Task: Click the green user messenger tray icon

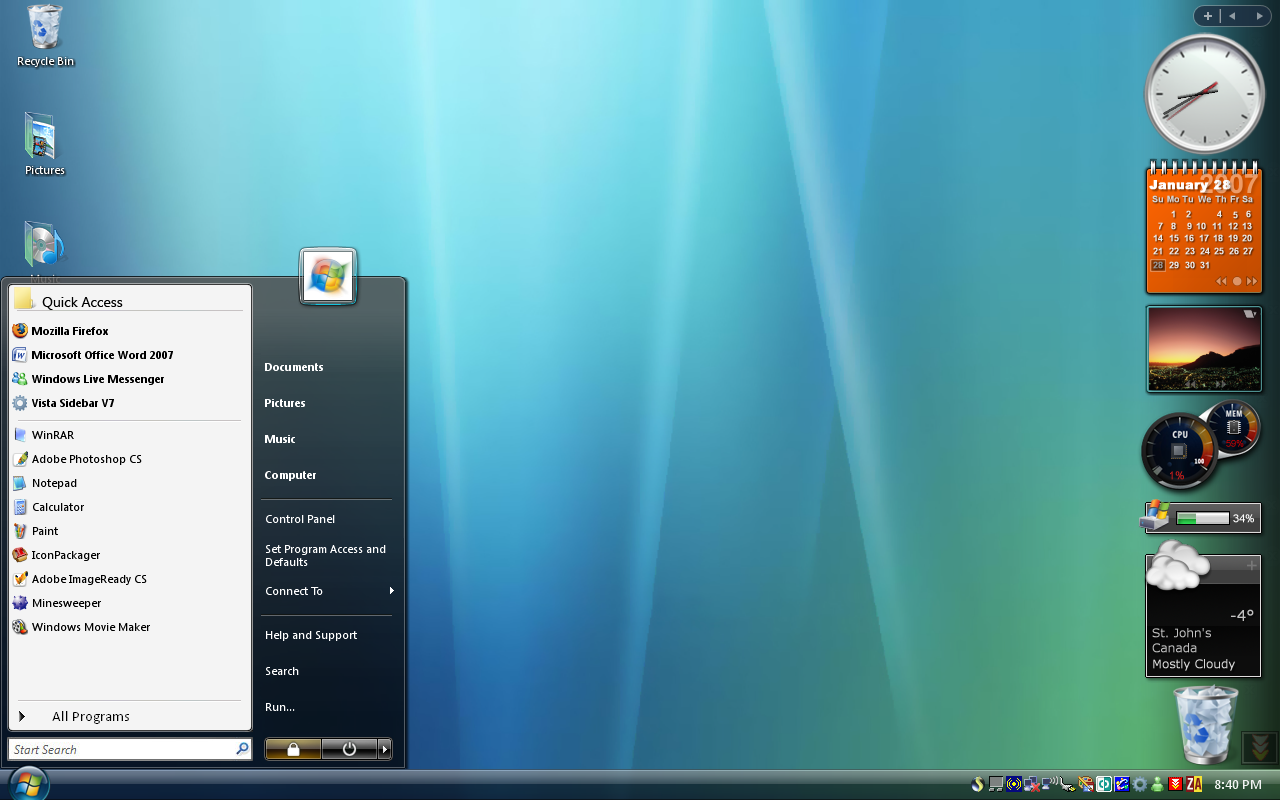Action: (x=1157, y=785)
